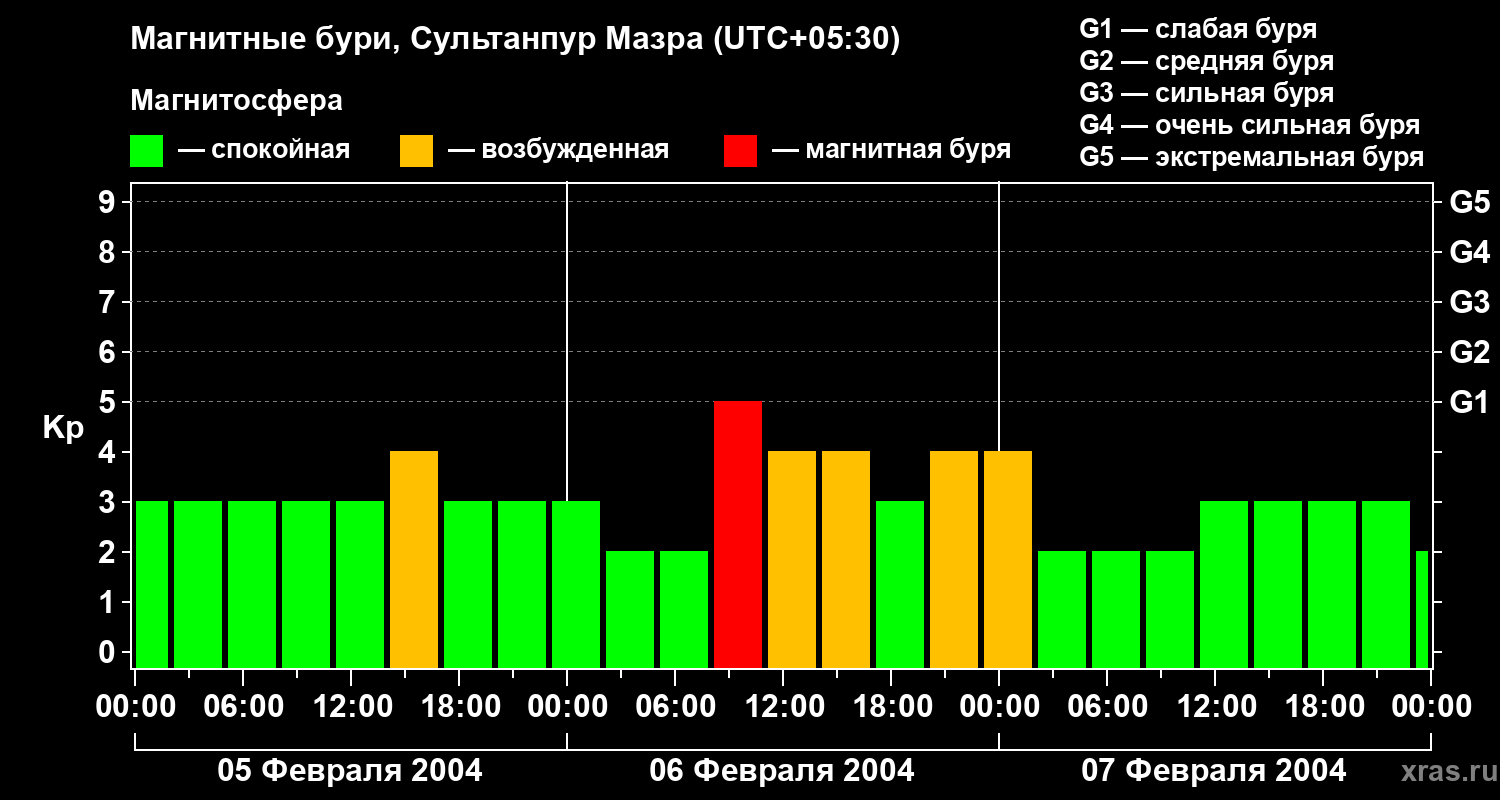This screenshot has width=1500, height=800.
Task: Select Kp 3 bar over 21:00 on 07 Февраля
Action: [1386, 585]
